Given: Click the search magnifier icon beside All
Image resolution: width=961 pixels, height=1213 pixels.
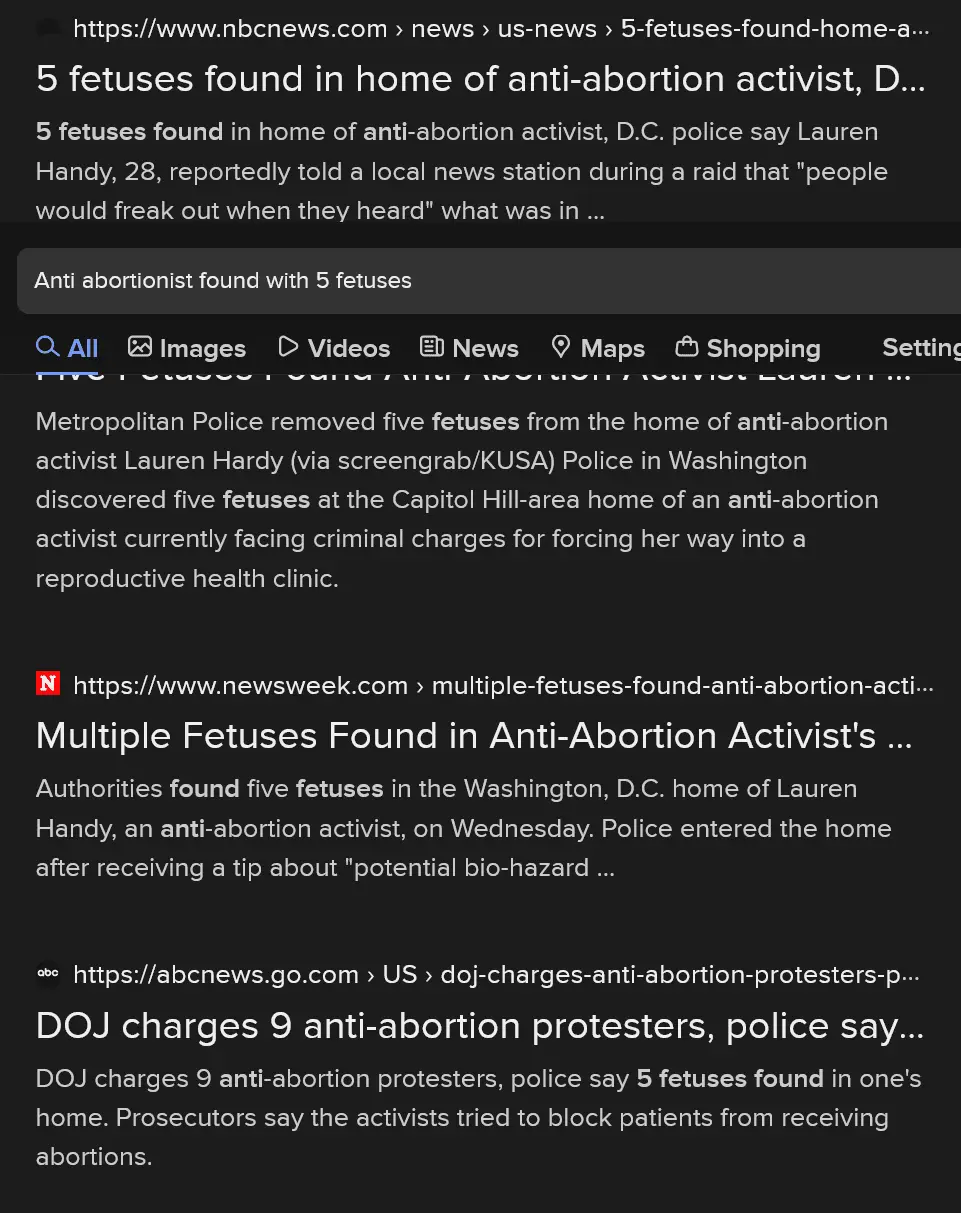Looking at the screenshot, I should pos(47,347).
